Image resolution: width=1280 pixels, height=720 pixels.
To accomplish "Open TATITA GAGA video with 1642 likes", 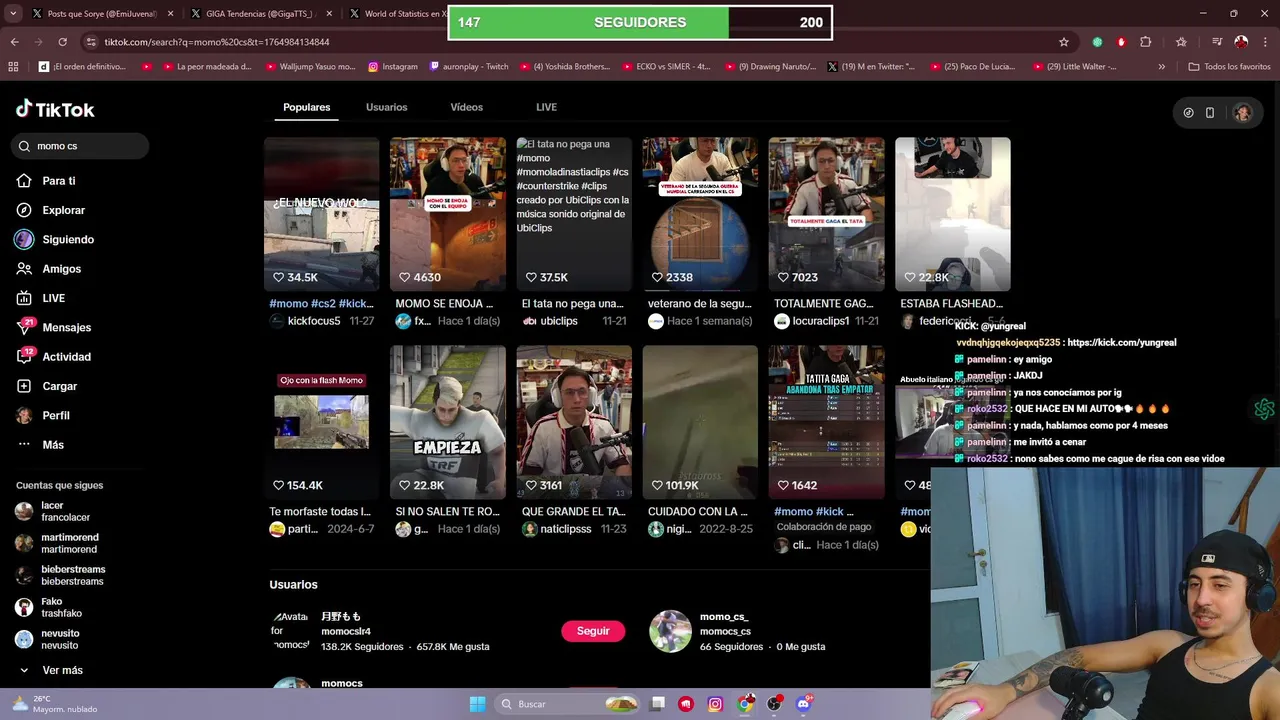I will click(826, 422).
